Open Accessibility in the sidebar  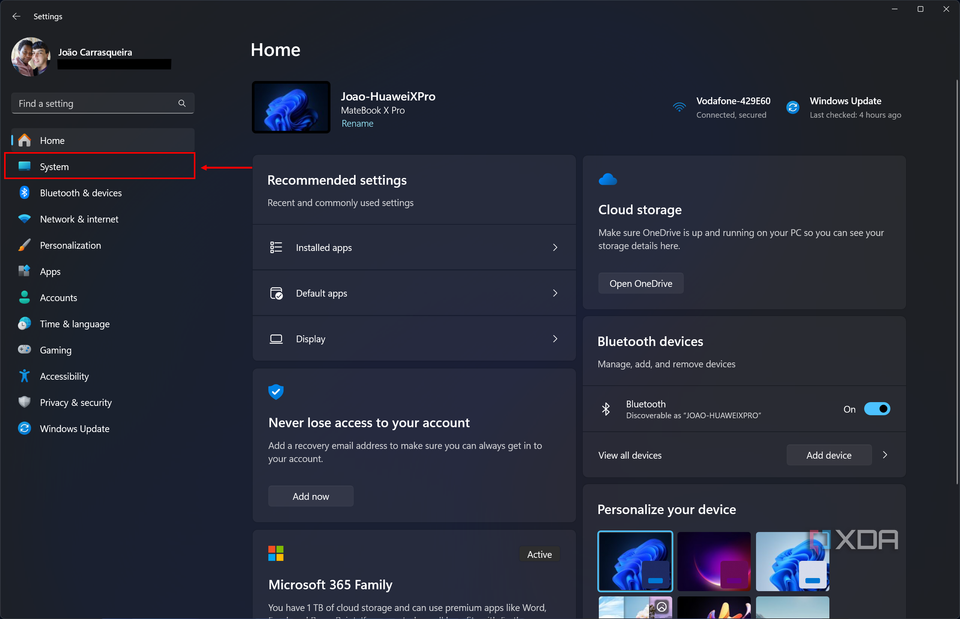point(103,377)
